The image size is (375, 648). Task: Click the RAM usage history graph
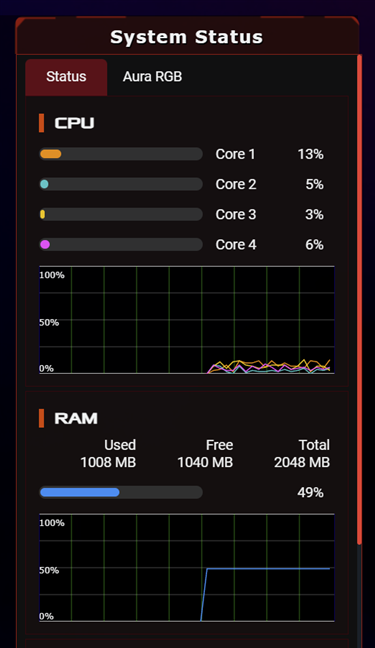[x=187, y=567]
